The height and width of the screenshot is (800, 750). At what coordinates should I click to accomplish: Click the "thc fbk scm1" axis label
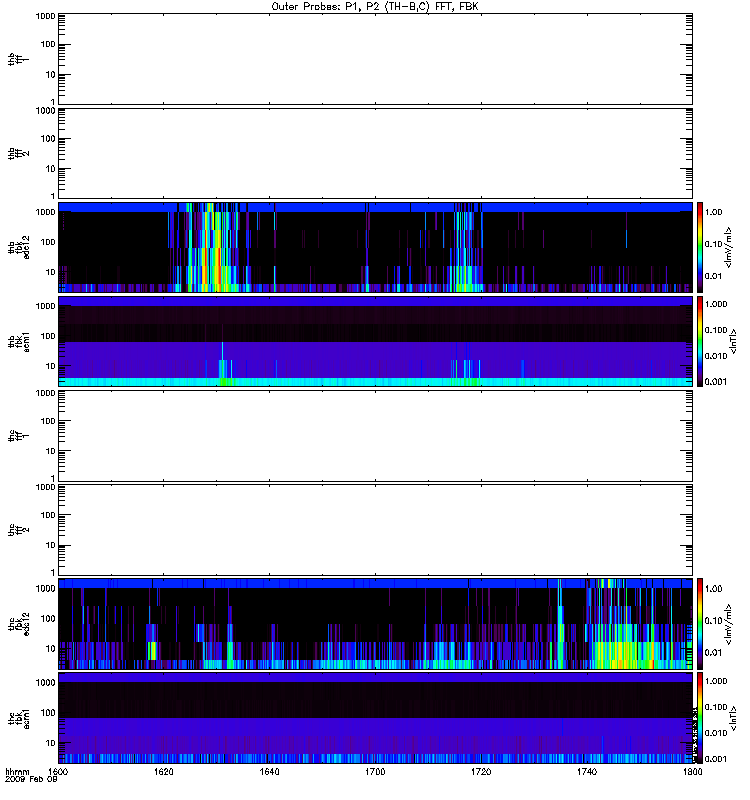(x=18, y=718)
